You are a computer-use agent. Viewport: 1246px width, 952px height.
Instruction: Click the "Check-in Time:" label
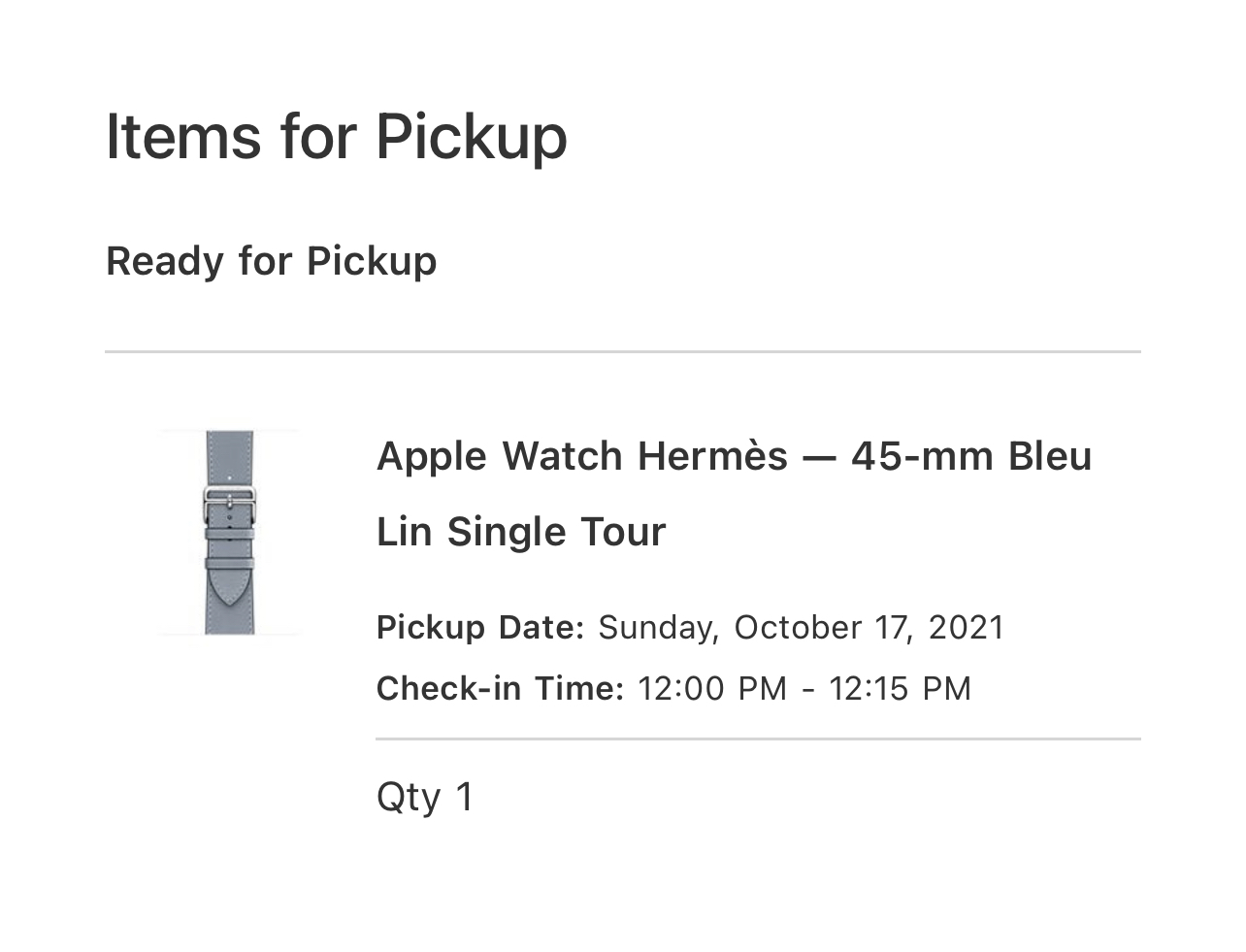(499, 688)
